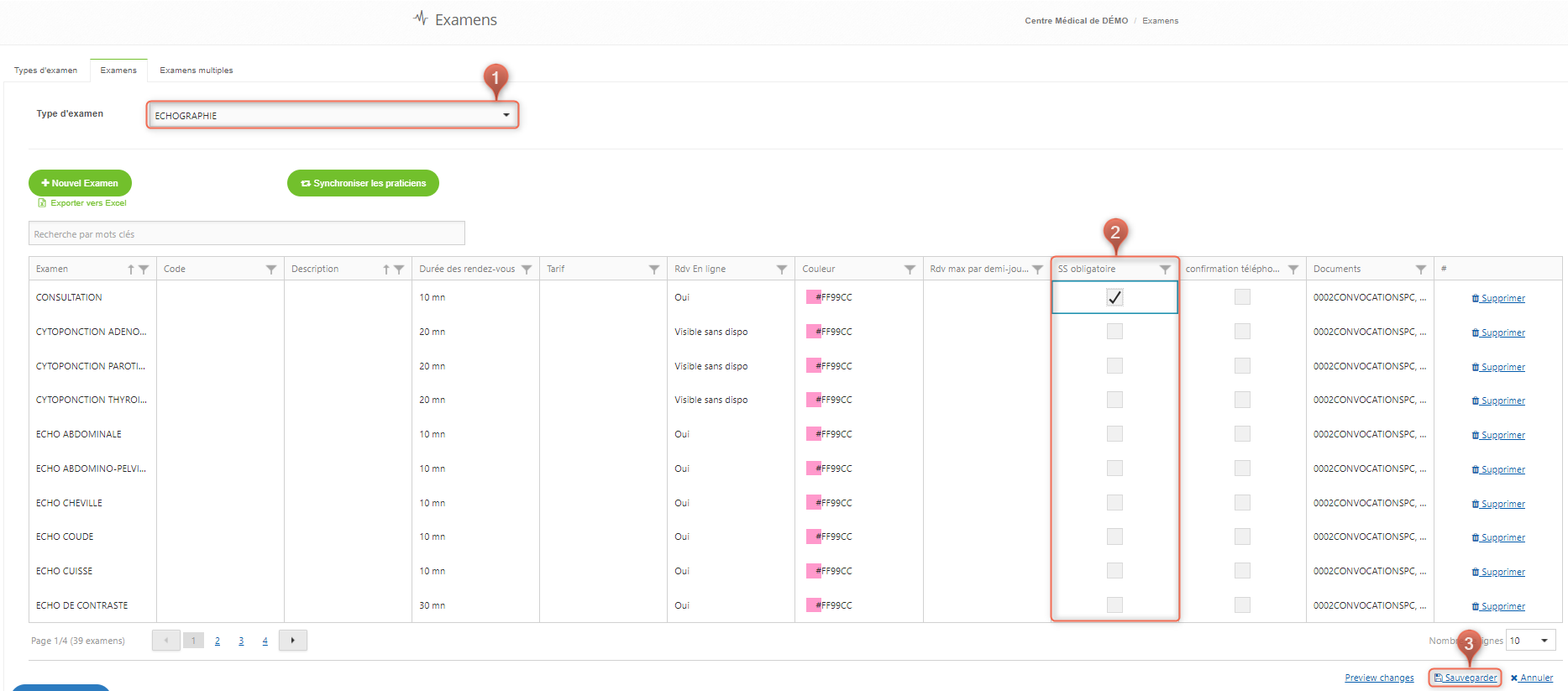The height and width of the screenshot is (691, 1568).
Task: Switch to the Types d'examen tab
Action: 45,71
